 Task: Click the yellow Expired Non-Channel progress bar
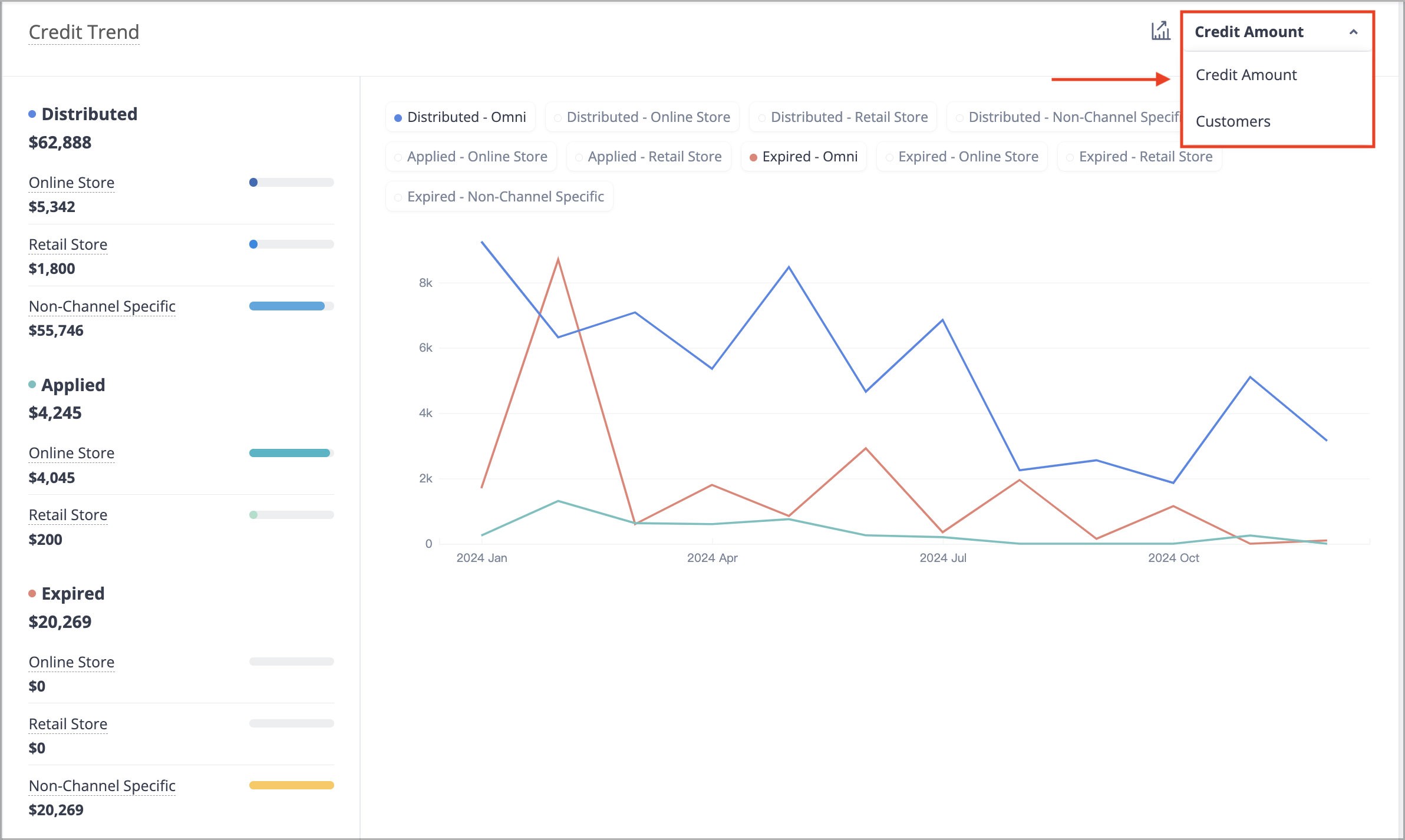coord(291,785)
